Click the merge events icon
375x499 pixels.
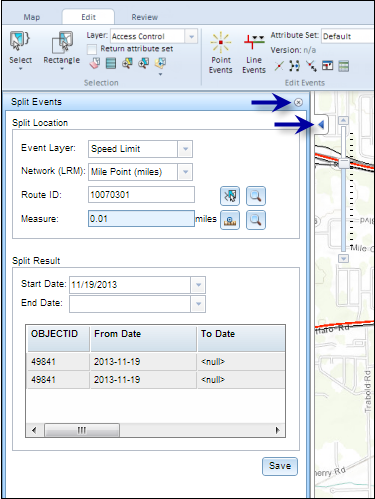[295, 66]
